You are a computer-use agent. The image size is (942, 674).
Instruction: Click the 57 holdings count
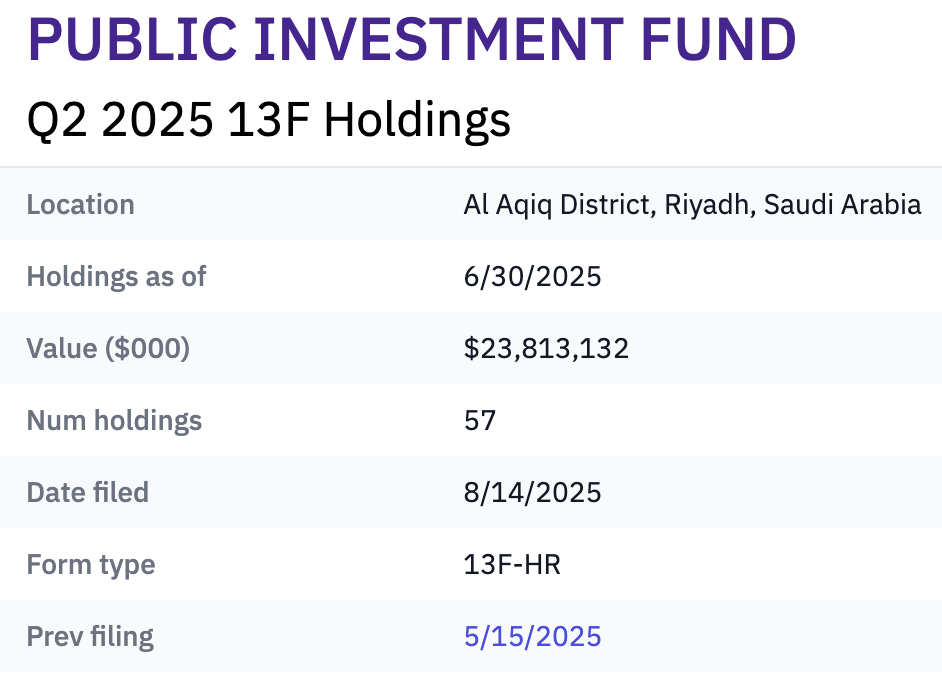[479, 420]
